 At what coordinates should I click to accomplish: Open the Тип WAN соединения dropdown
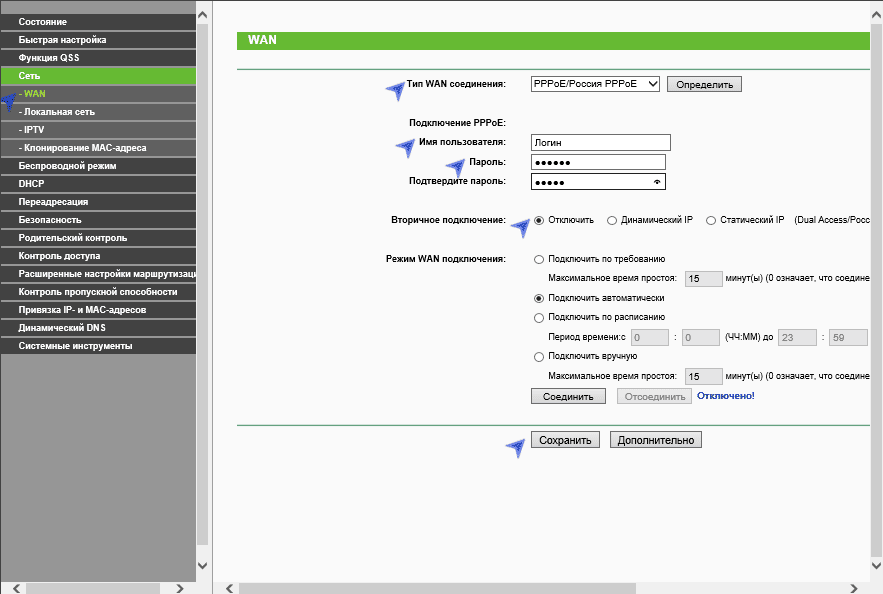596,84
